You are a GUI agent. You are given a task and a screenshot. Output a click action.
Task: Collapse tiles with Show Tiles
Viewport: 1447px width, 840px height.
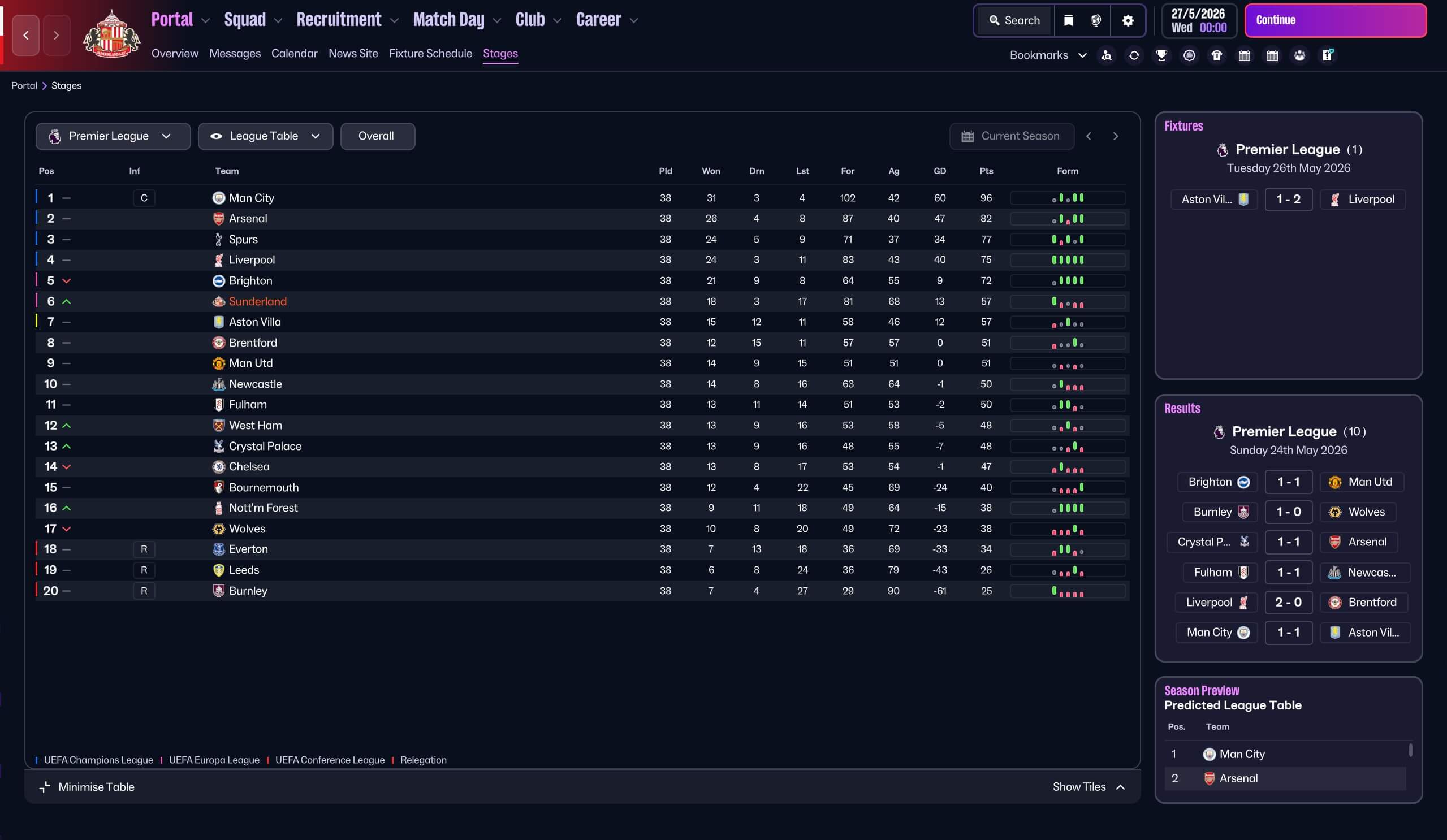click(1088, 787)
